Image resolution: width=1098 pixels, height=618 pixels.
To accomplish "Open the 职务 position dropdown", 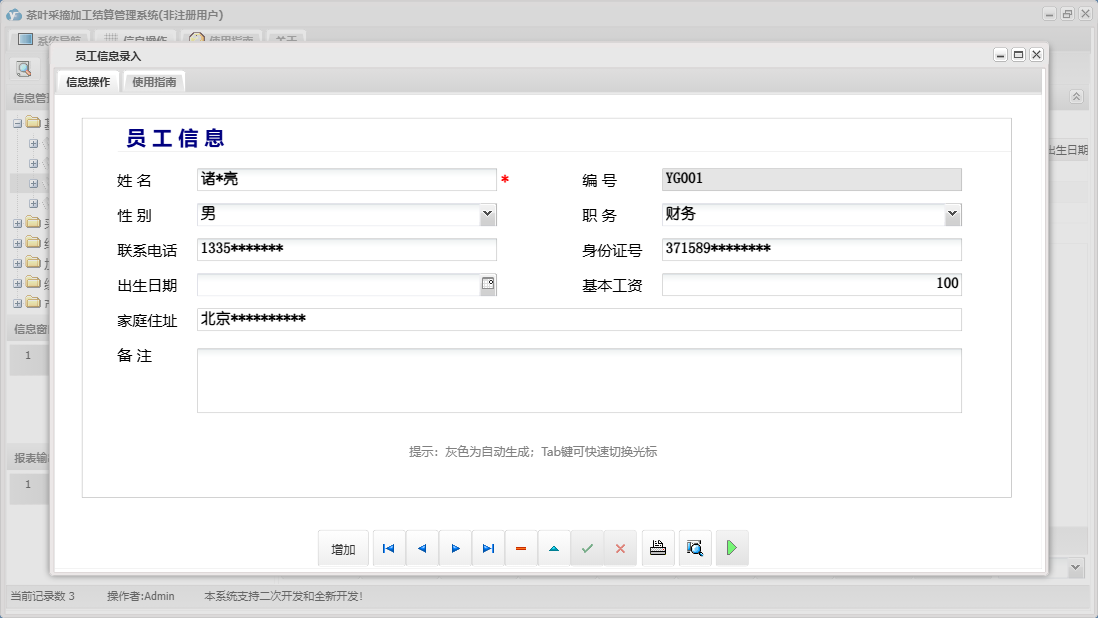I will coord(951,214).
